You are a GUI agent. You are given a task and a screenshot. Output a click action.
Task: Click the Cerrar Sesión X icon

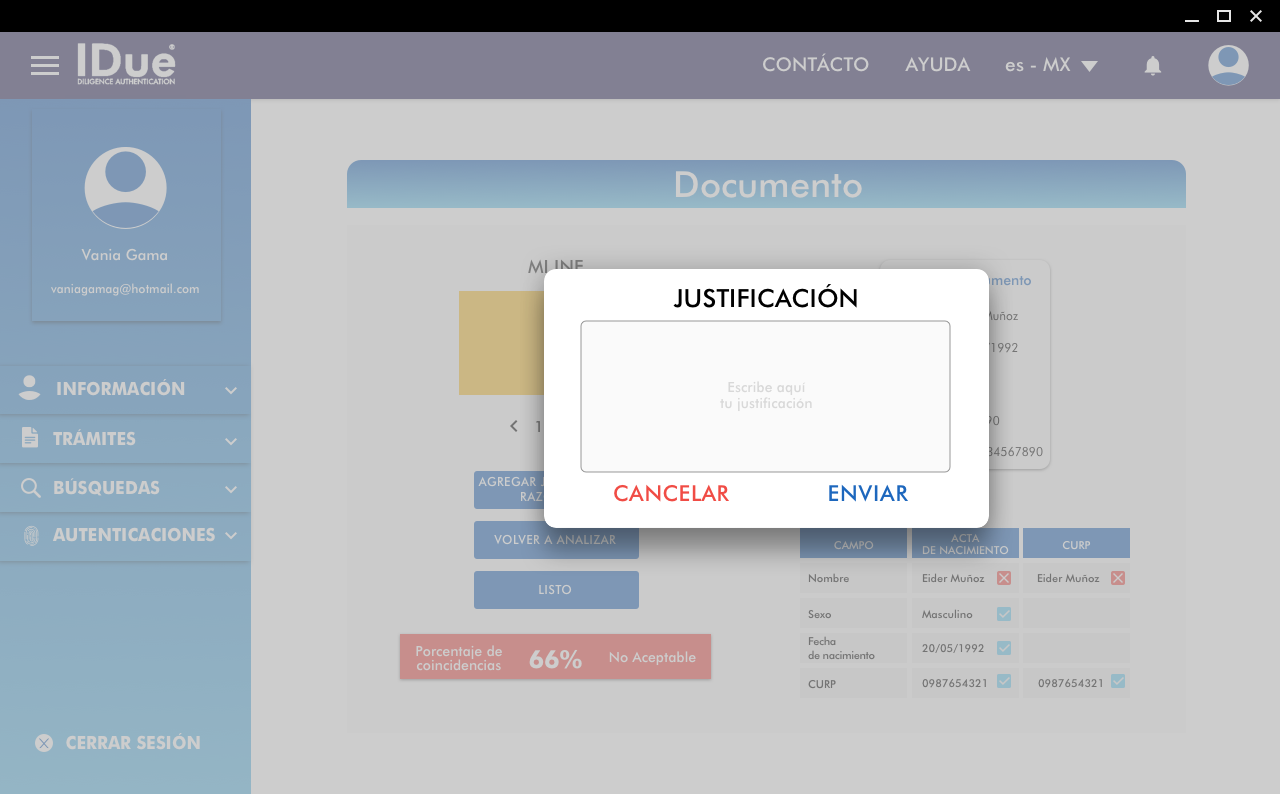(44, 743)
